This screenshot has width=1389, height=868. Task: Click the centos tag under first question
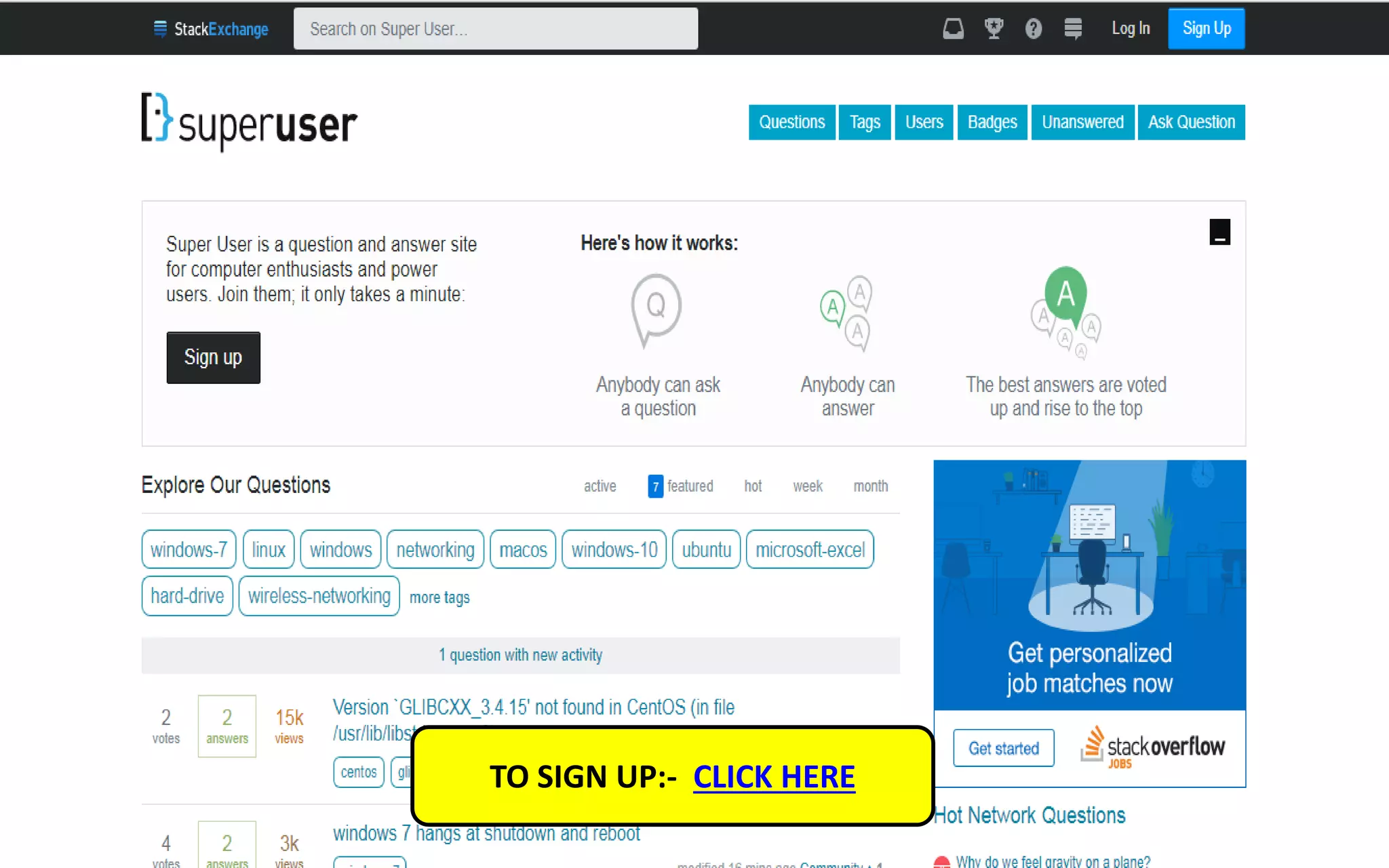[359, 772]
